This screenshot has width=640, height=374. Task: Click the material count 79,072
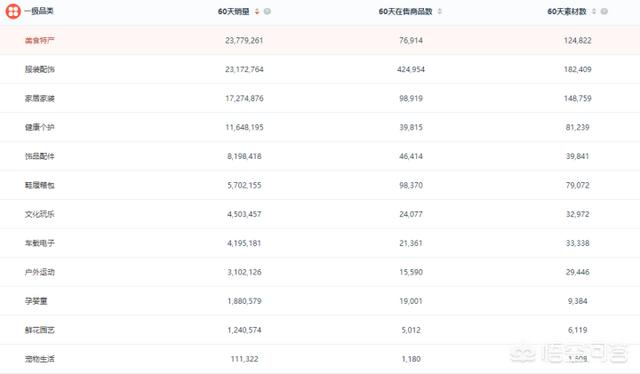(x=578, y=185)
